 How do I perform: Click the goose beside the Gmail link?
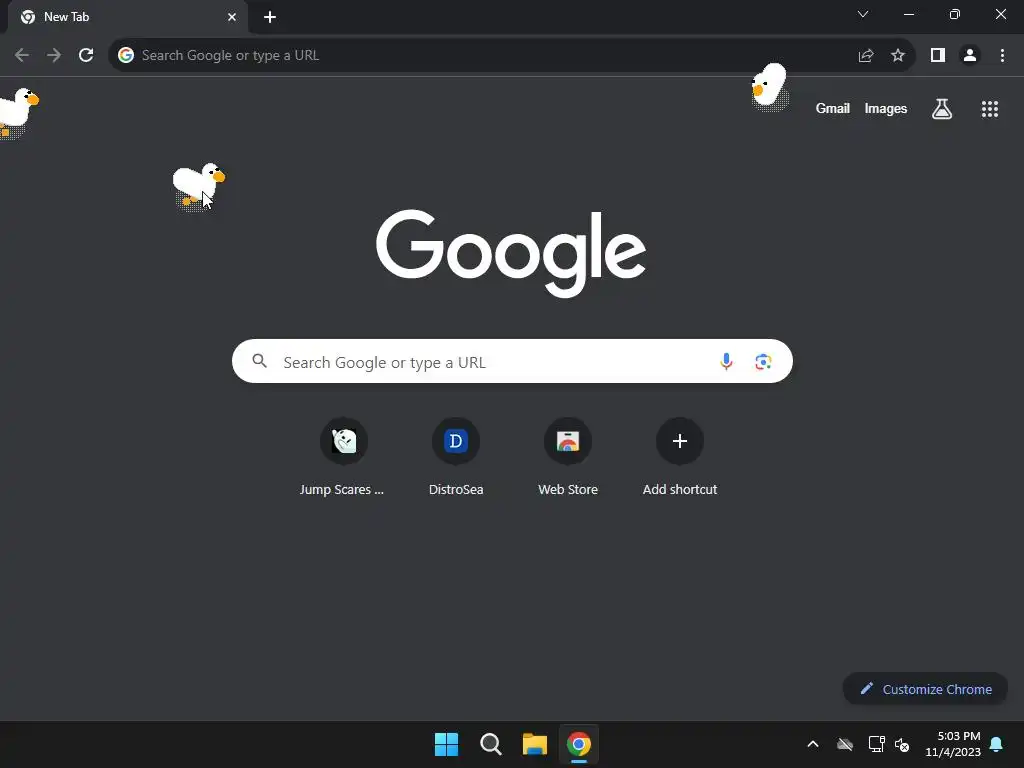(769, 86)
